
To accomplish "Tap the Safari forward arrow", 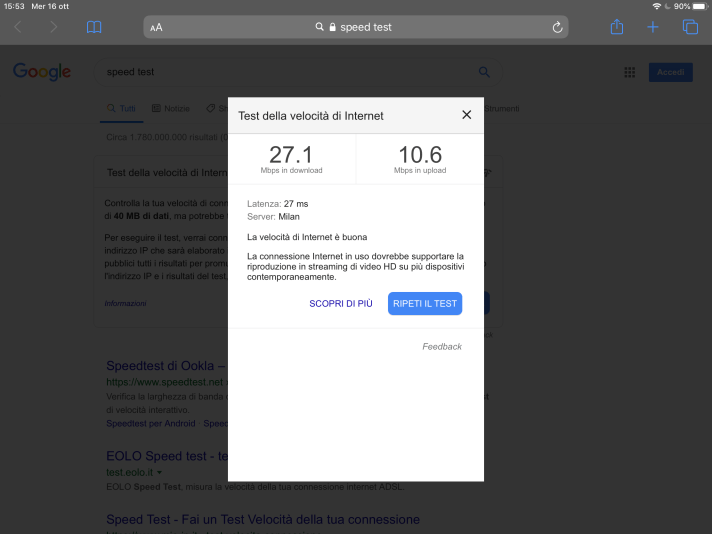I will click(x=54, y=27).
